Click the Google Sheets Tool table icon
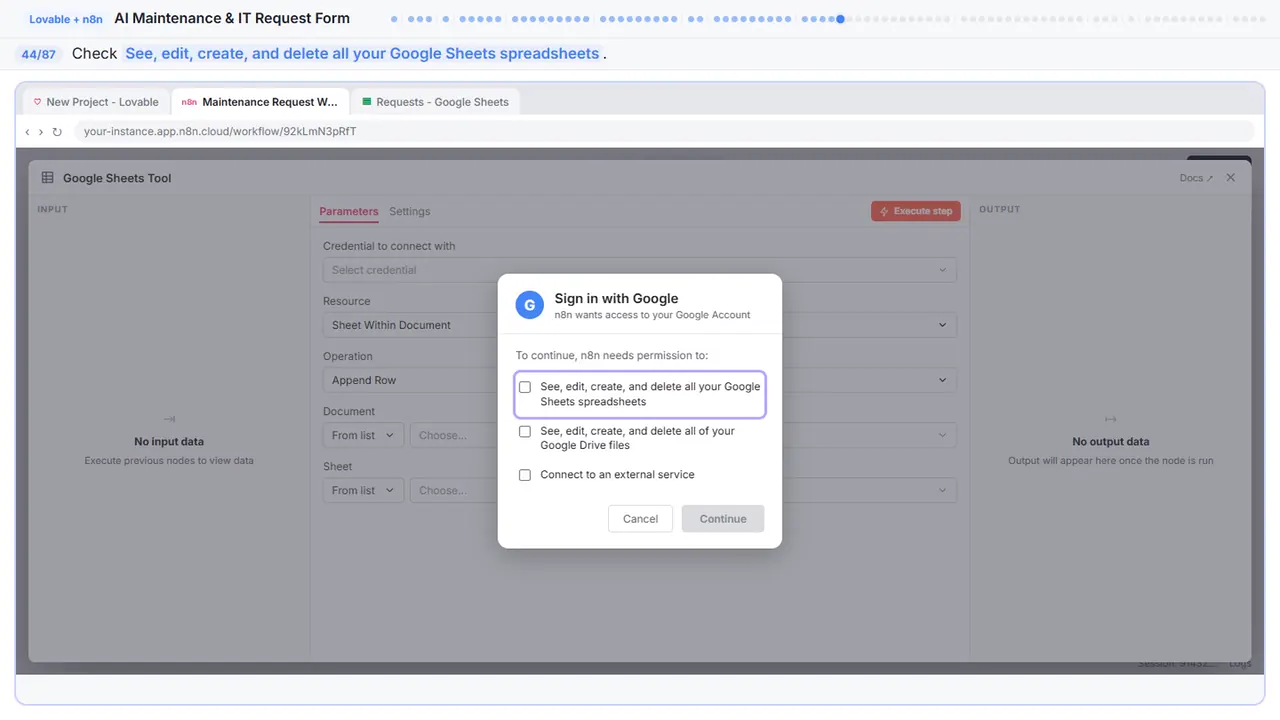The width and height of the screenshot is (1280, 720). click(48, 178)
